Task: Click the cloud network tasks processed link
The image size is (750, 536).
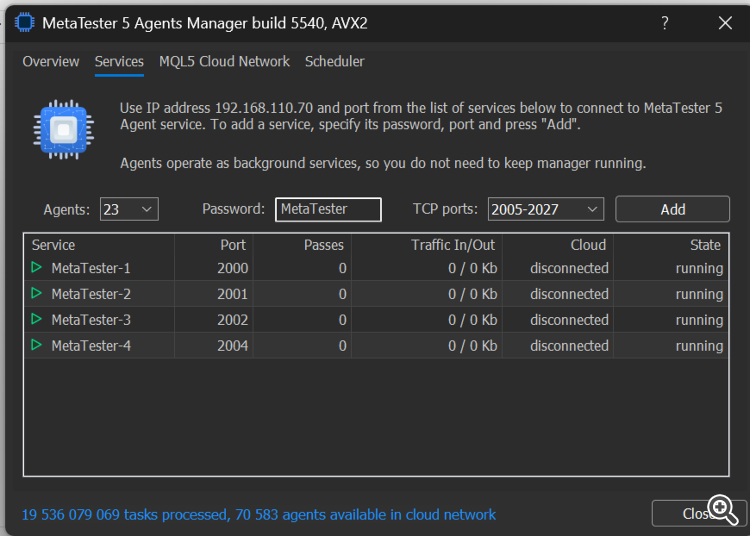Action: click(259, 515)
